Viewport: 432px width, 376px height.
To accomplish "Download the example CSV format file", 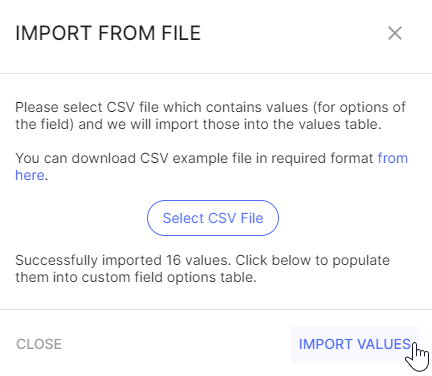I will coord(393,158).
